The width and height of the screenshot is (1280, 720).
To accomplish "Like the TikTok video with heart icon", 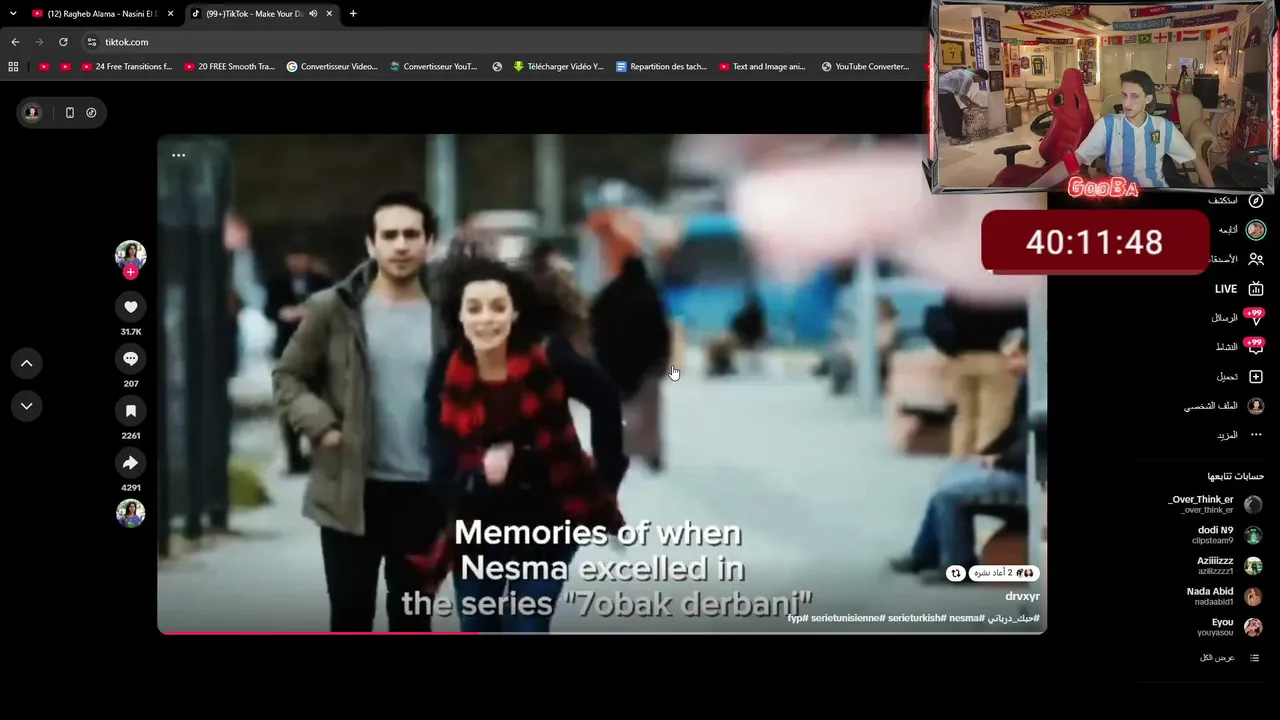I will tap(130, 307).
